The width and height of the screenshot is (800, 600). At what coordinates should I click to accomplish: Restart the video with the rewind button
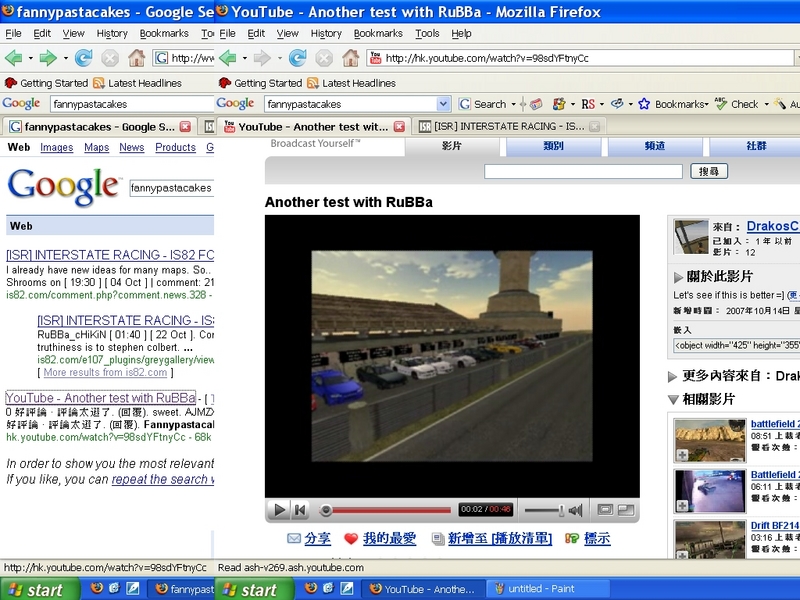[x=301, y=510]
